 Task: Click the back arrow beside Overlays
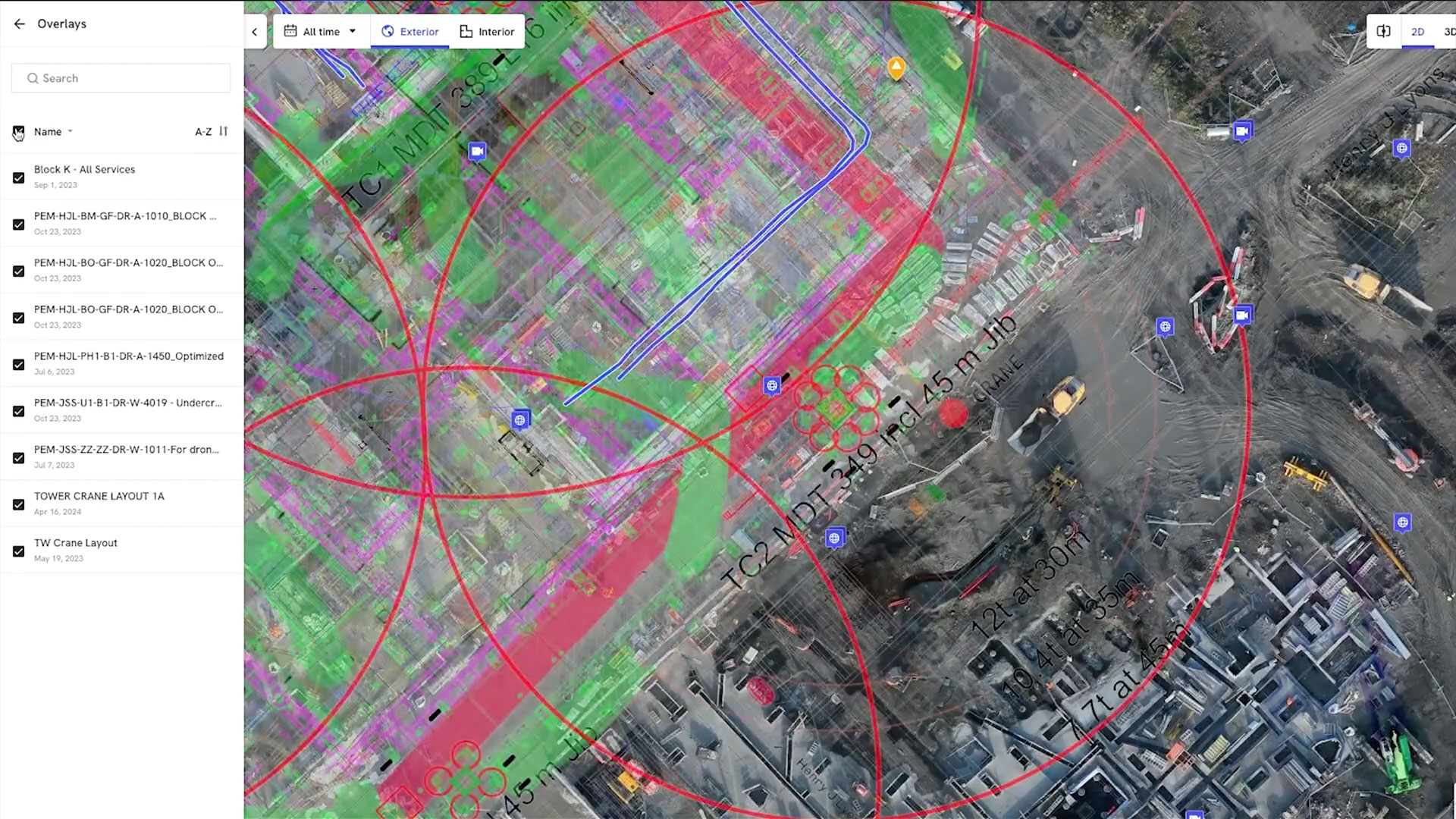19,24
